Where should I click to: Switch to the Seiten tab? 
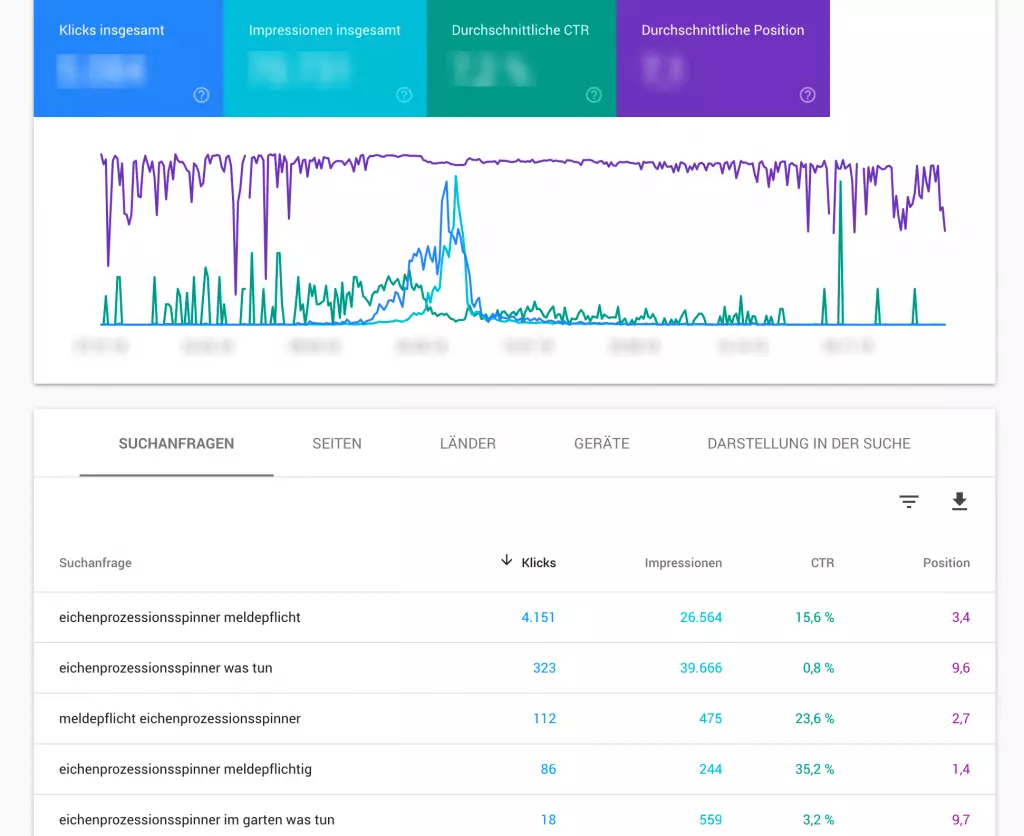click(x=337, y=443)
